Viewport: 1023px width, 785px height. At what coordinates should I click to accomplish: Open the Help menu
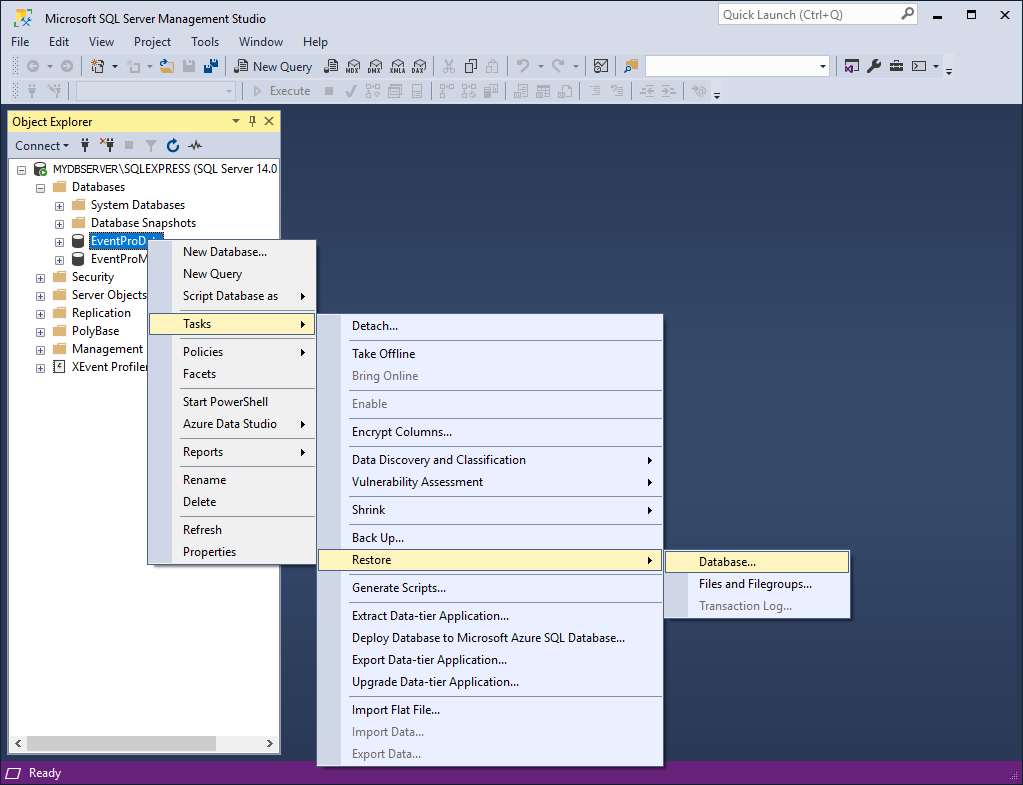315,42
